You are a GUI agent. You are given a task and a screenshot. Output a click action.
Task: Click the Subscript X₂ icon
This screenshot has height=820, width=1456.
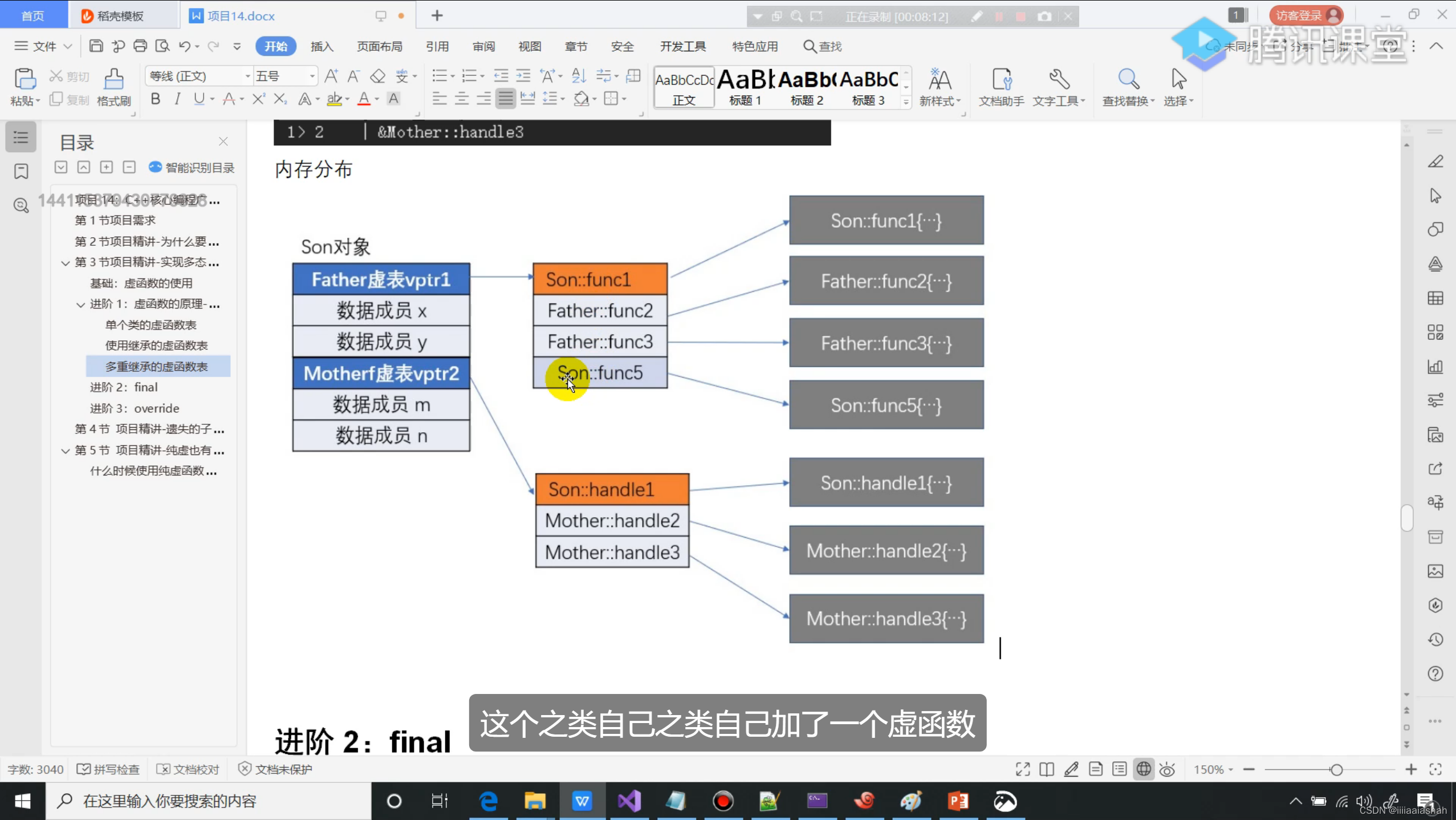click(280, 99)
